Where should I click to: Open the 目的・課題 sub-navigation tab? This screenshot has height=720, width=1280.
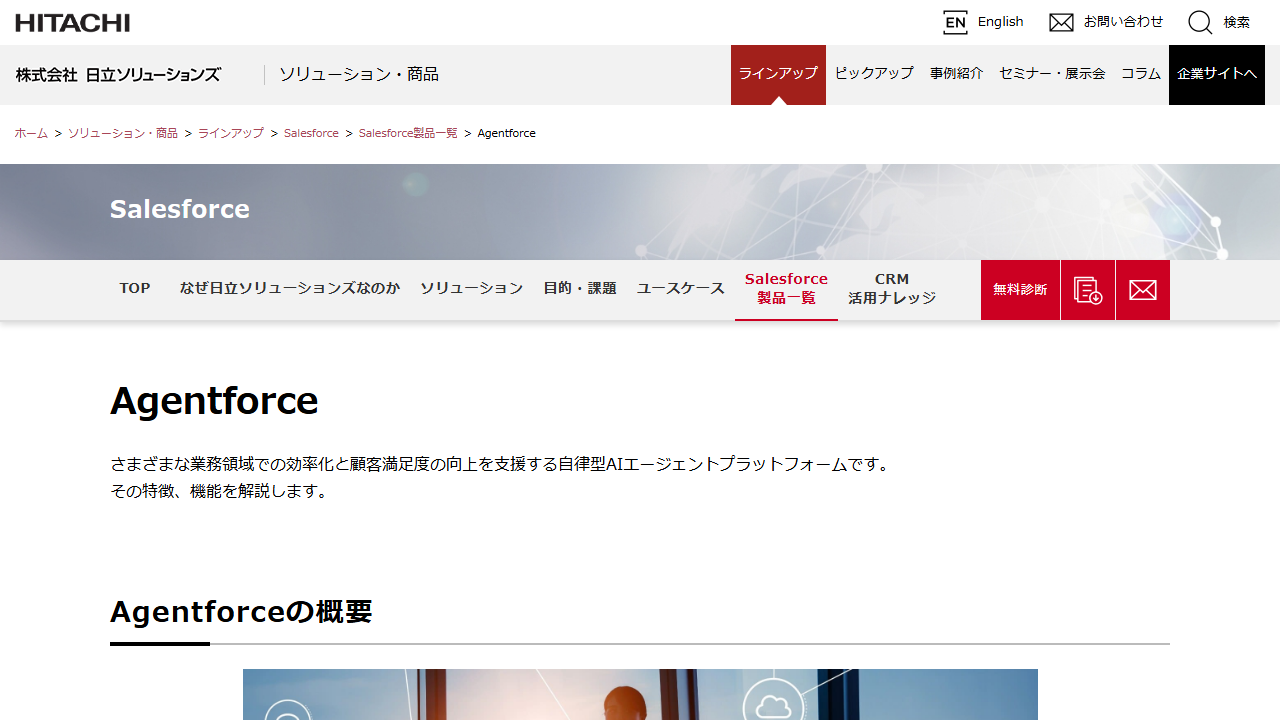pos(580,288)
